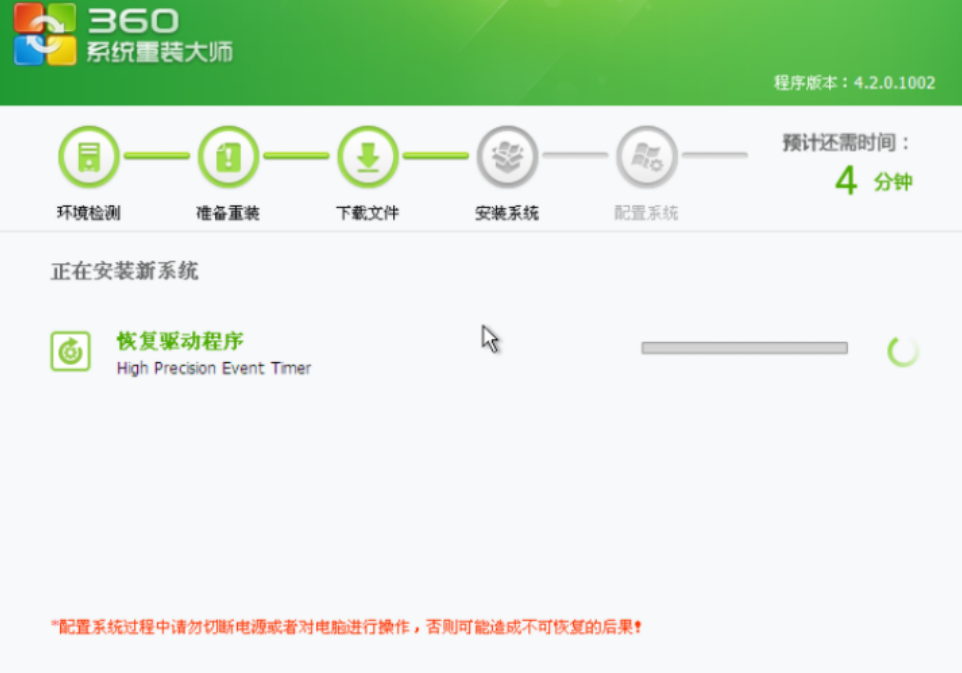Select the 配置系统 step icon

point(647,156)
